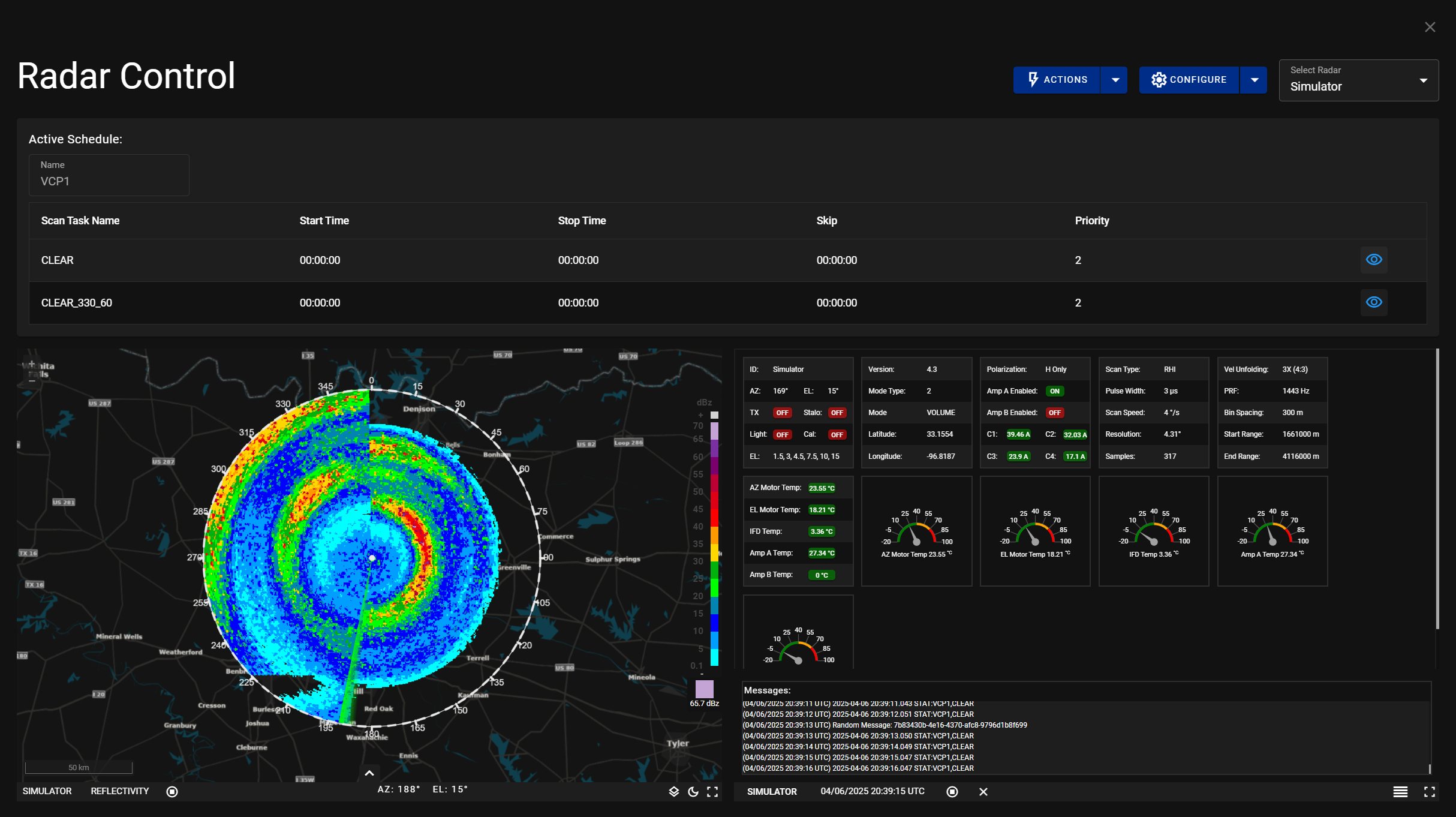
Task: Click the Vel Unfolding 3X (4:3) value
Action: (1295, 370)
